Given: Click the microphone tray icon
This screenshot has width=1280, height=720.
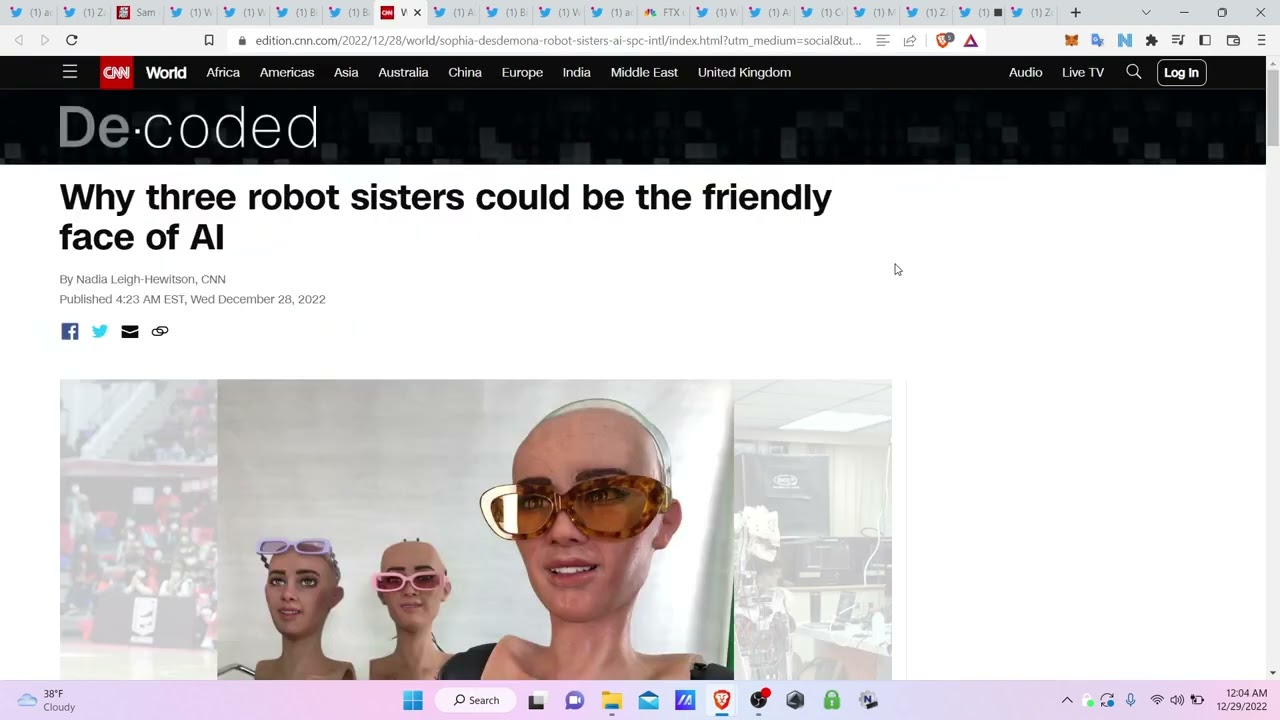Looking at the screenshot, I should [x=1130, y=700].
